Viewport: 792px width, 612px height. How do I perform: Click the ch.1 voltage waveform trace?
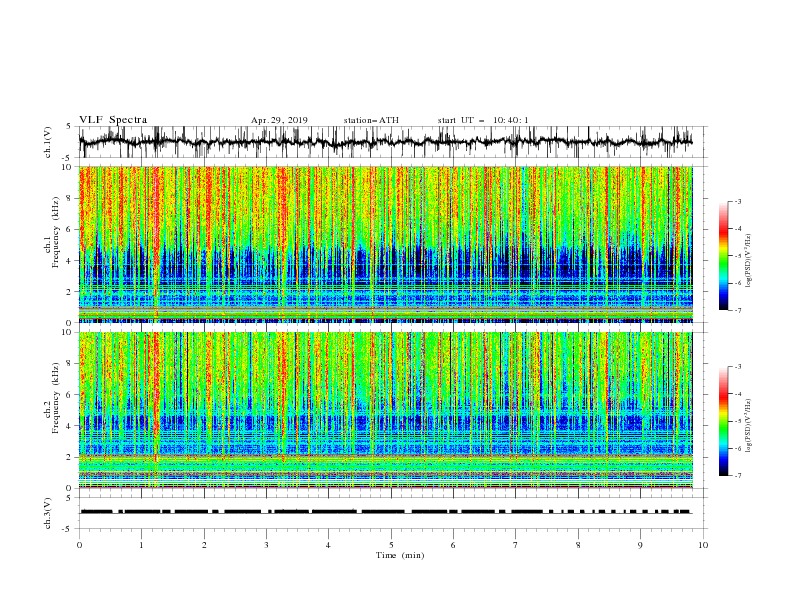[x=385, y=142]
